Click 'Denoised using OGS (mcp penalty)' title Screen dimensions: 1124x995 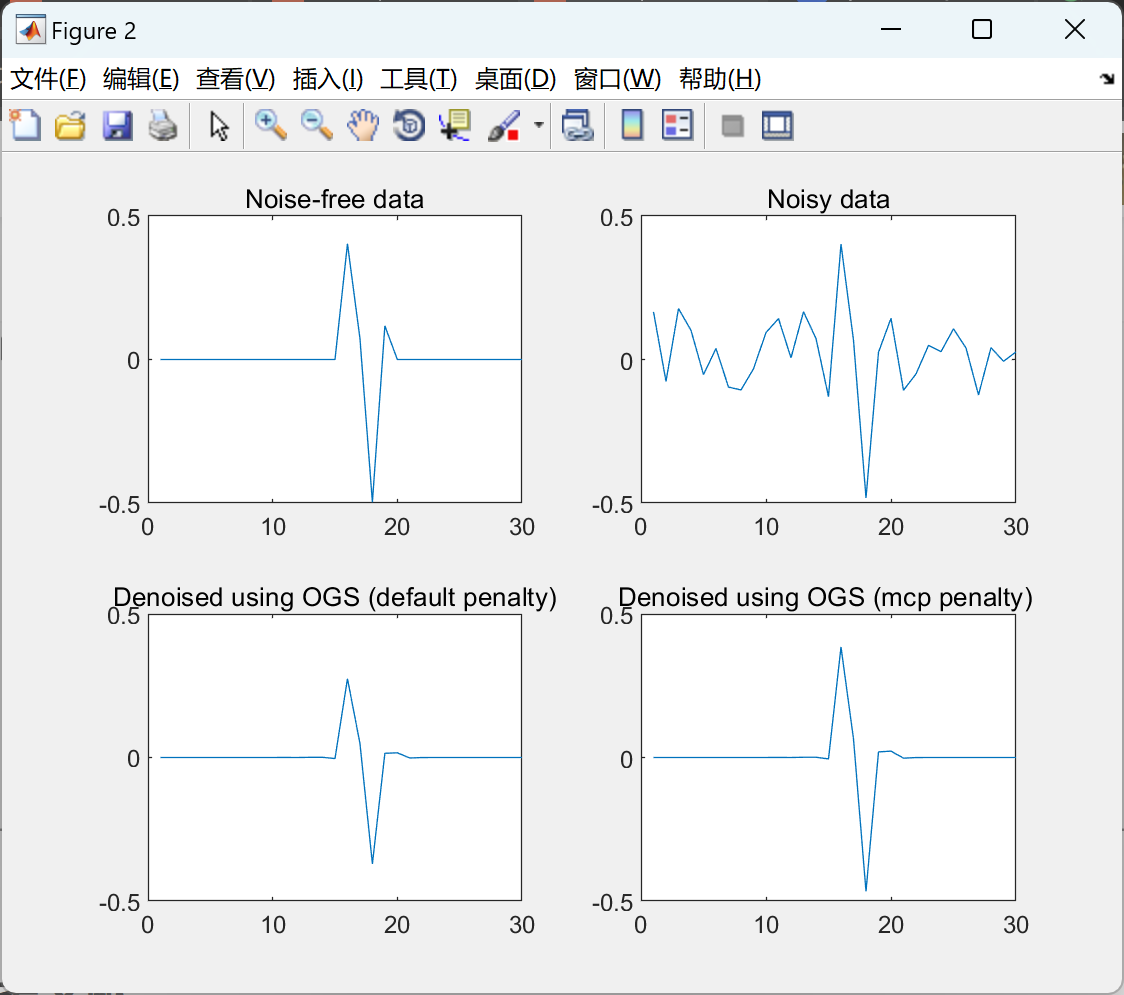coord(825,597)
